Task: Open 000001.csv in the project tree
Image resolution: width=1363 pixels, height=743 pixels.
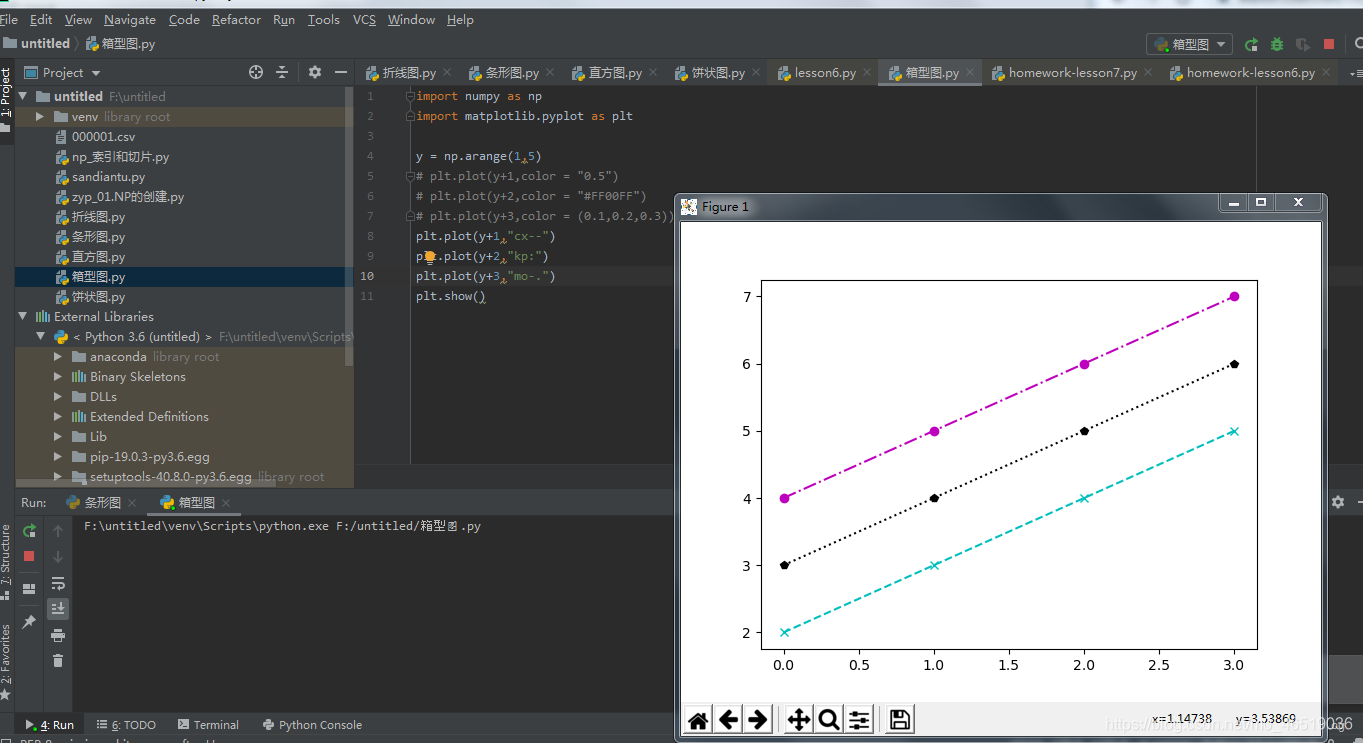Action: click(103, 137)
